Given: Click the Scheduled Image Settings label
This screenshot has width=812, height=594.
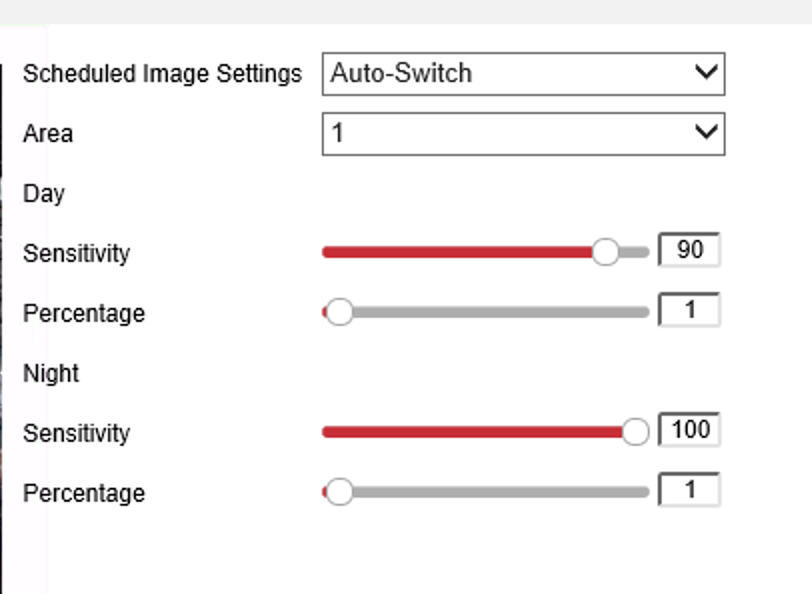Looking at the screenshot, I should tap(162, 74).
